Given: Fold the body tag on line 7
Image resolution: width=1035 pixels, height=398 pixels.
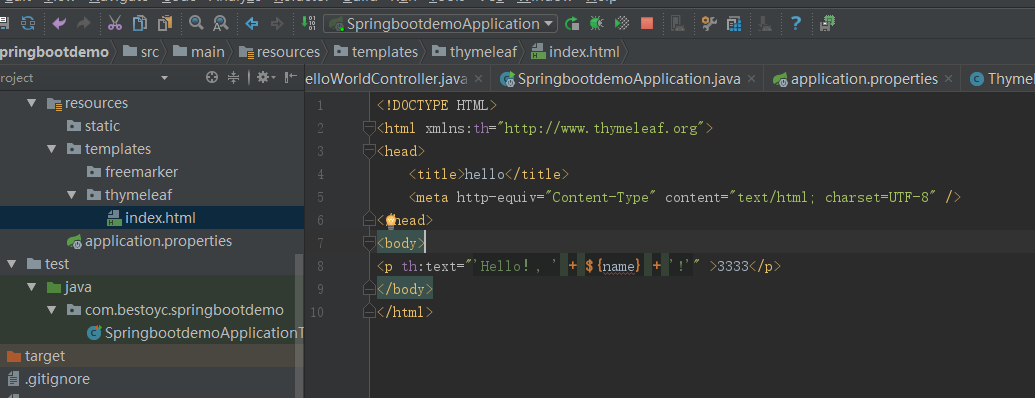Looking at the screenshot, I should click(370, 243).
